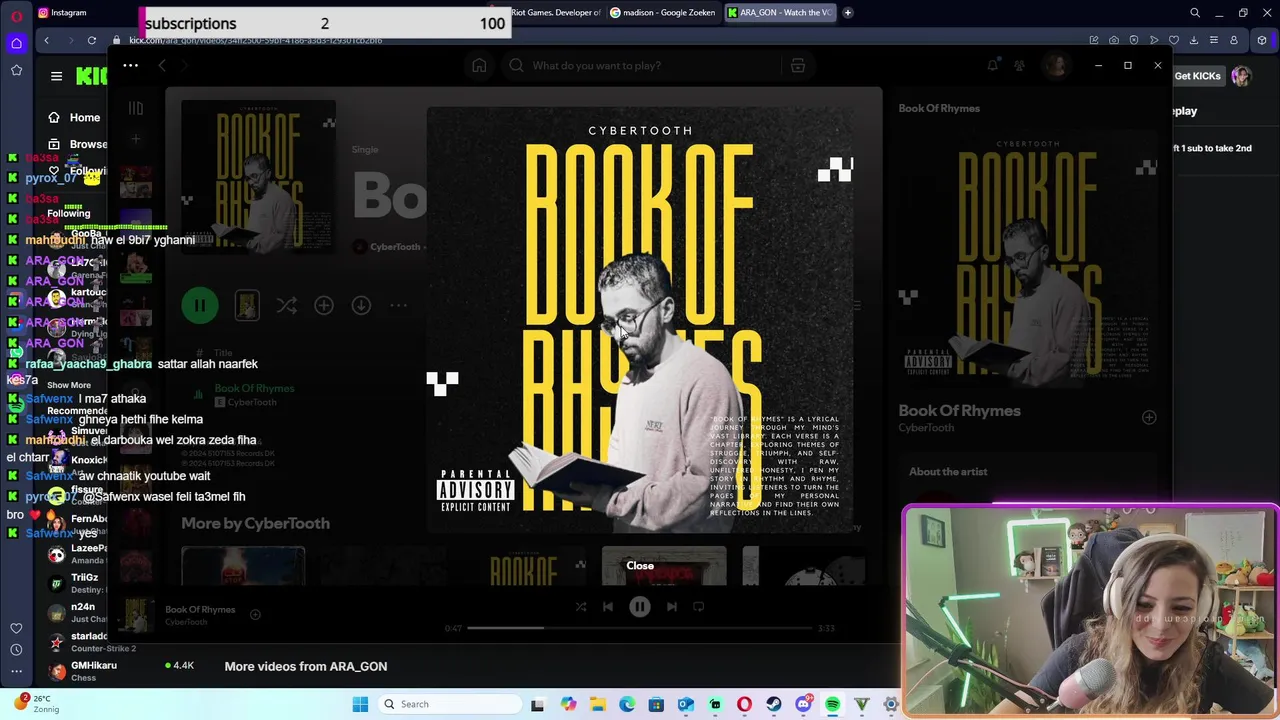1280x720 pixels.
Task: Close the enlarged Book Of Rhymes cover
Action: click(x=640, y=565)
